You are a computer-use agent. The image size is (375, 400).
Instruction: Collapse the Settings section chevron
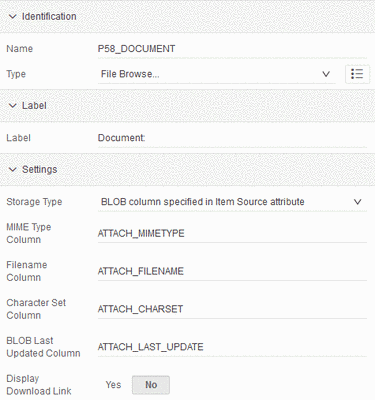[x=13, y=169]
